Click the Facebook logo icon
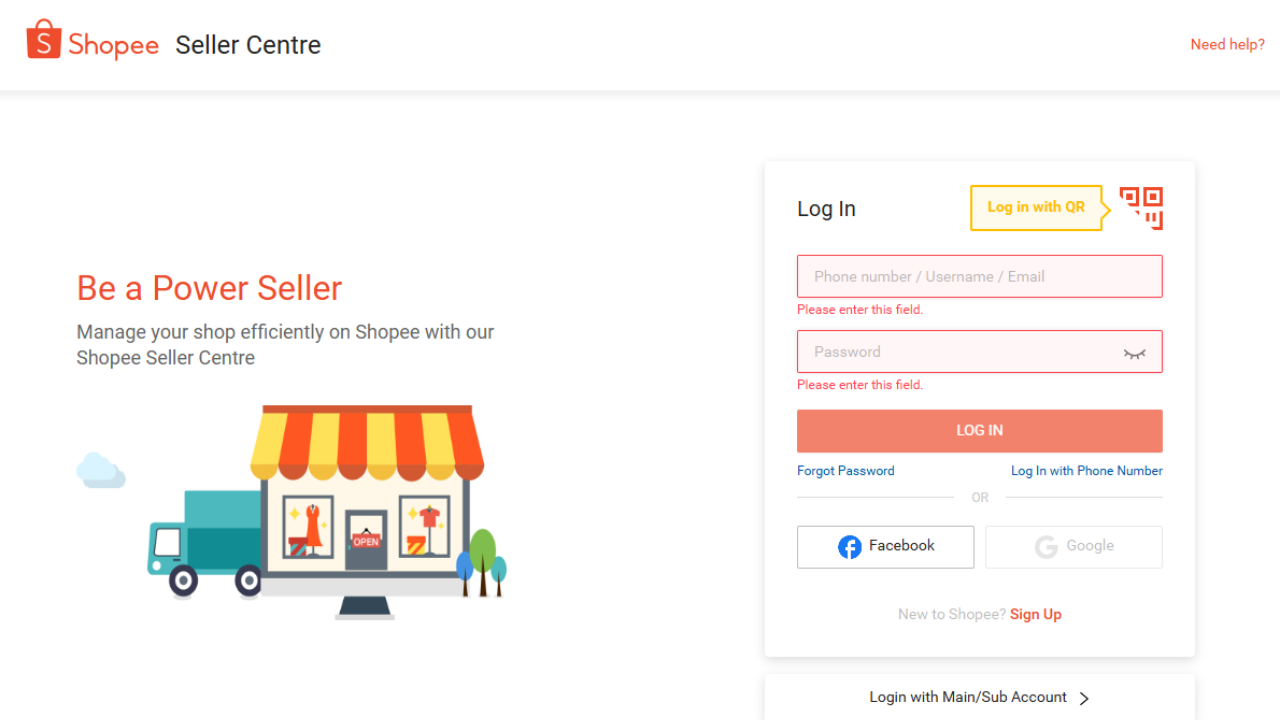The width and height of the screenshot is (1280, 720). pyautogui.click(x=850, y=547)
